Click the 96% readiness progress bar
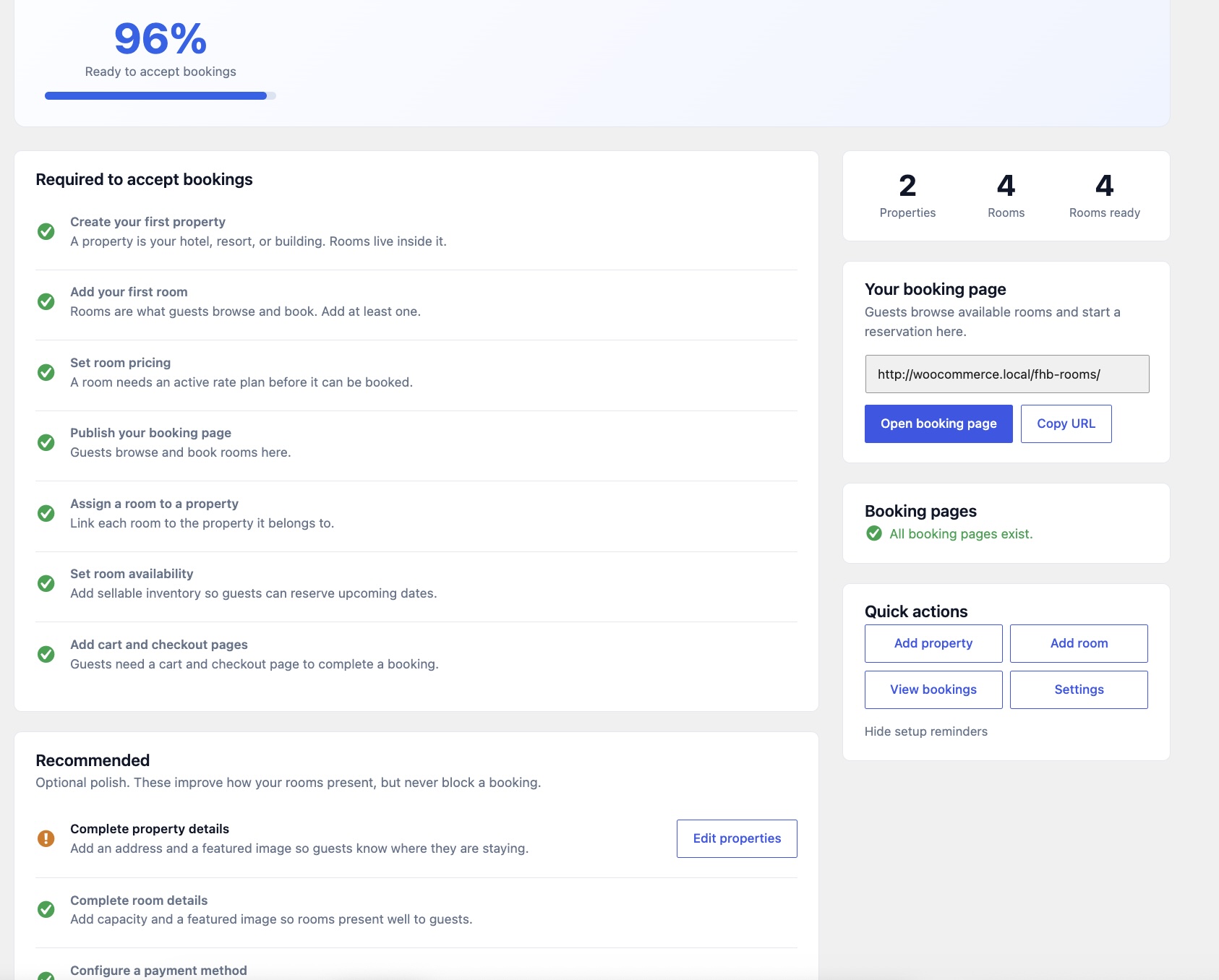 (x=161, y=95)
